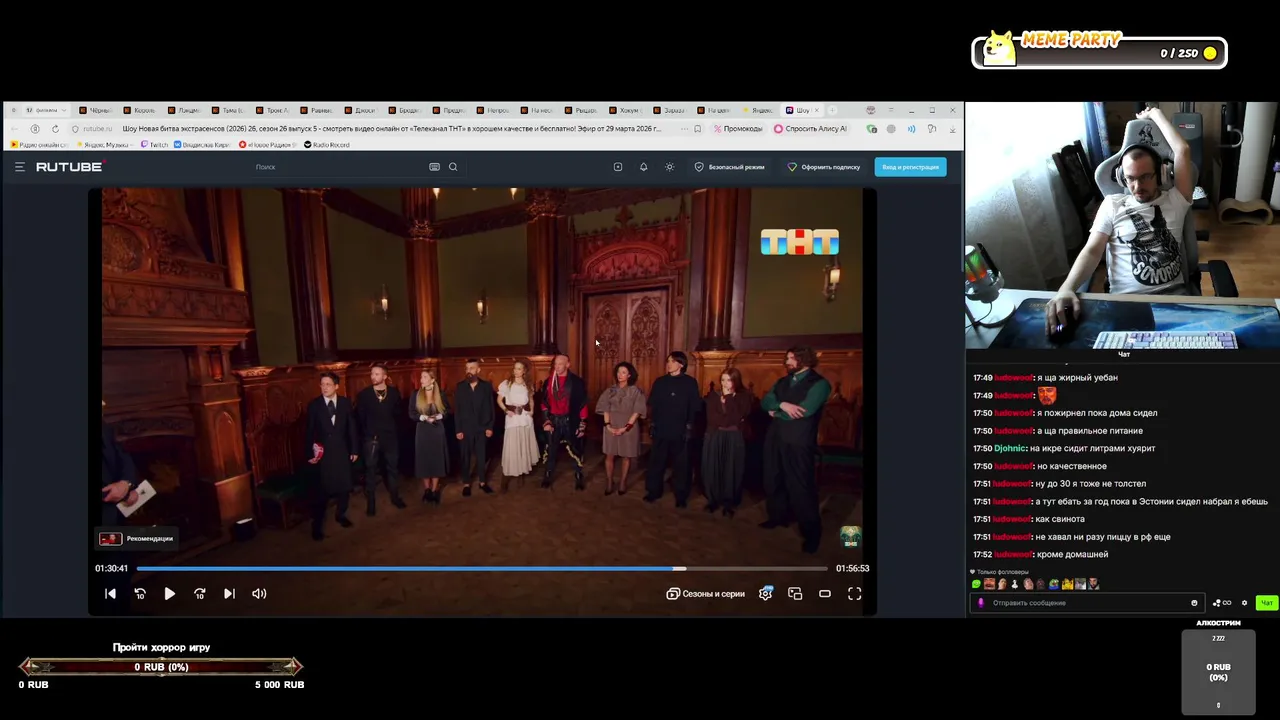Toggle the light/dark theme sun icon
This screenshot has width=1280, height=720.
point(670,167)
